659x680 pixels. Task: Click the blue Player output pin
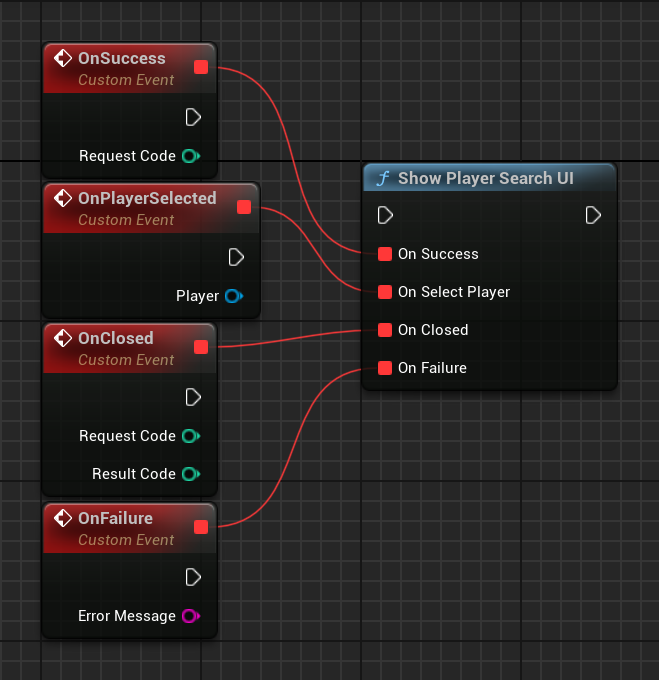233,296
